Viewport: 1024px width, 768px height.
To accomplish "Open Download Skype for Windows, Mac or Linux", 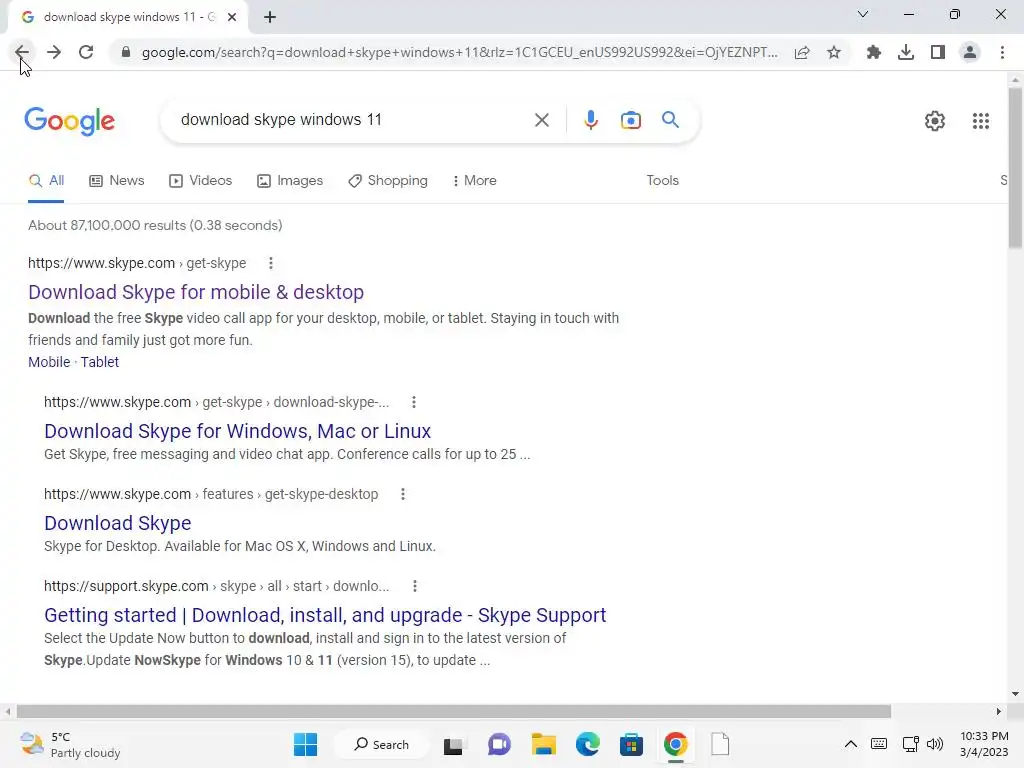I will click(x=238, y=431).
